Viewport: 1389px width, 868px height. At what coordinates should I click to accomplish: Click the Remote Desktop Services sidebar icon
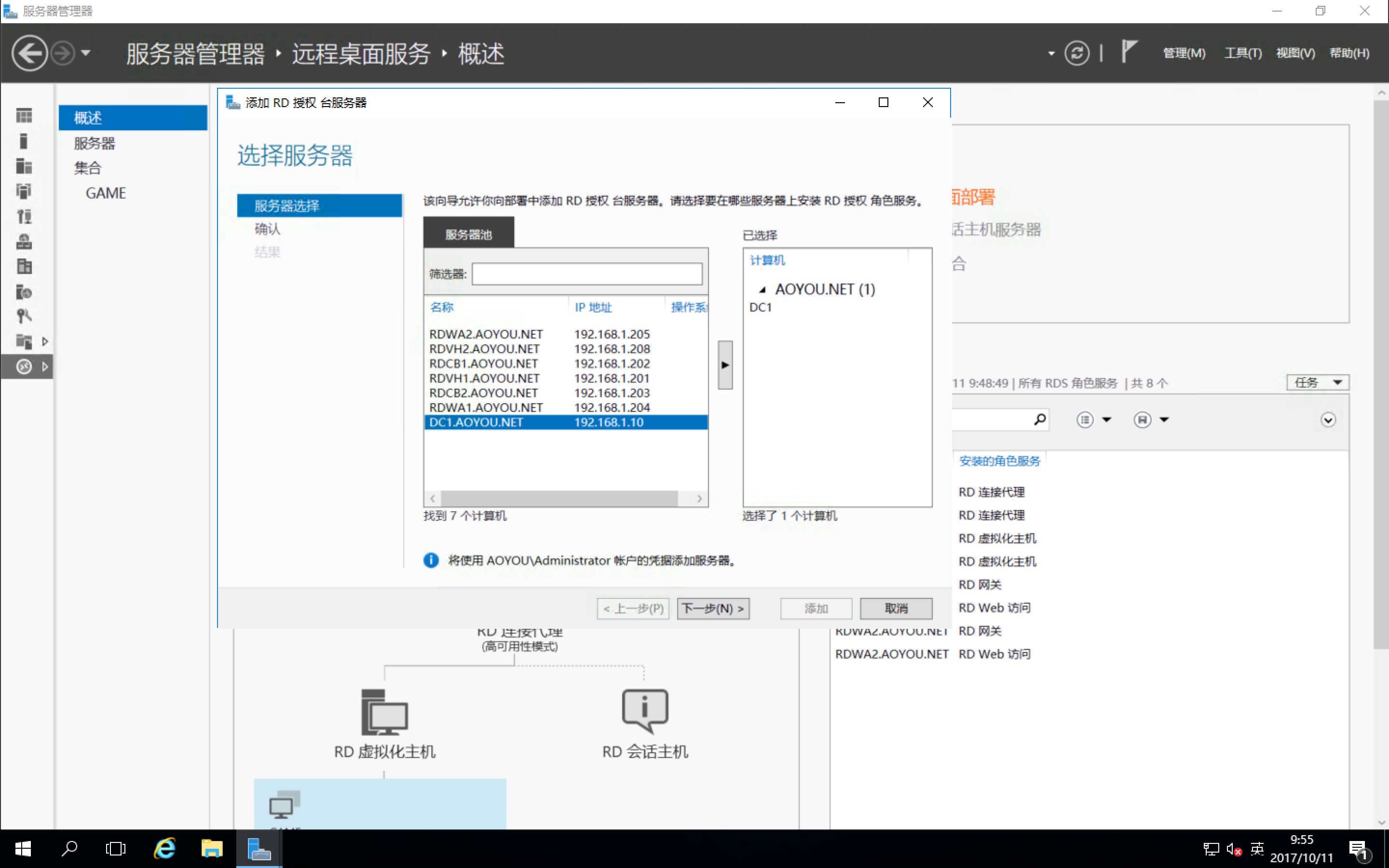24,366
